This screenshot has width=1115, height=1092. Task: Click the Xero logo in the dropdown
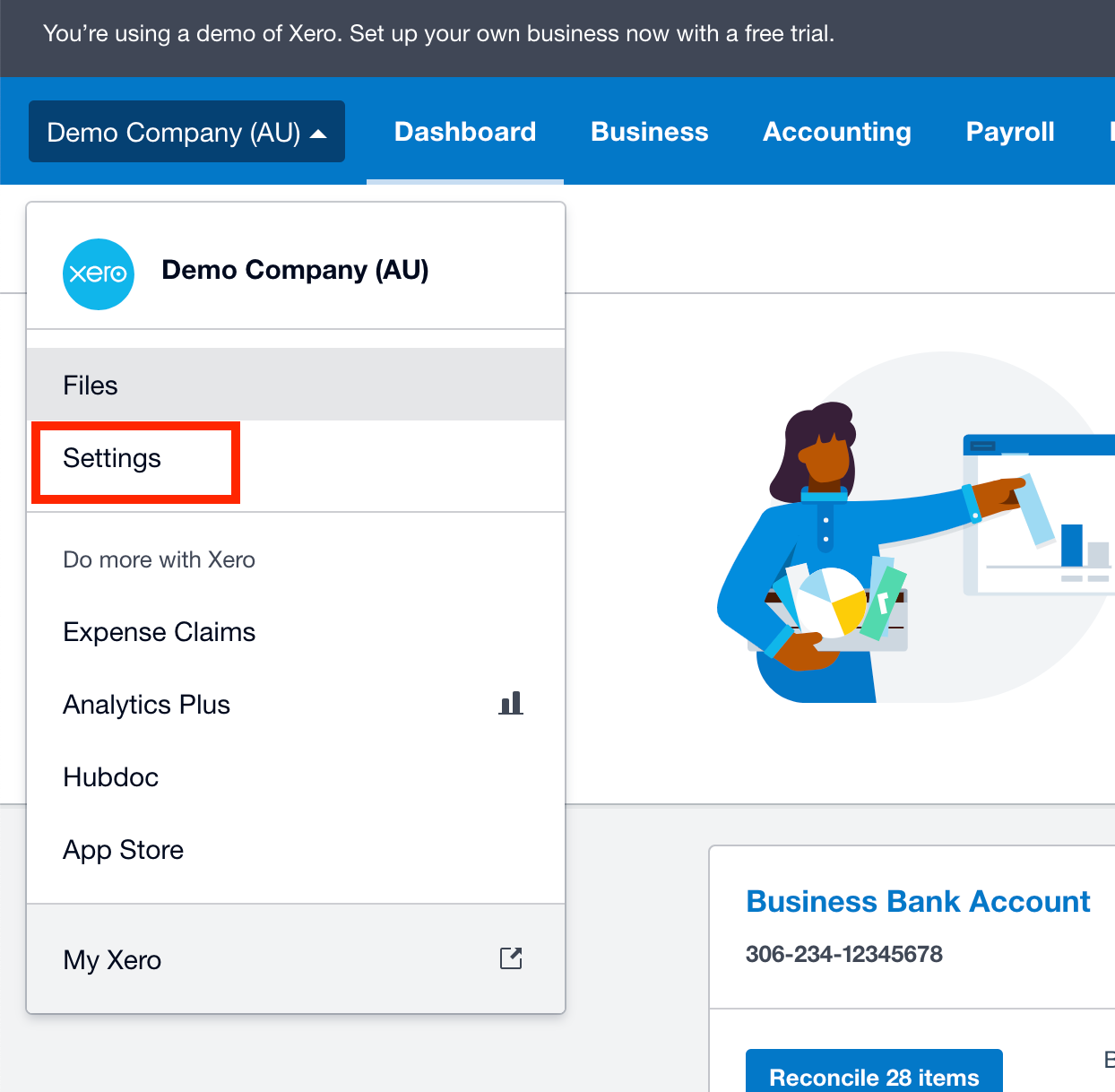(x=99, y=274)
